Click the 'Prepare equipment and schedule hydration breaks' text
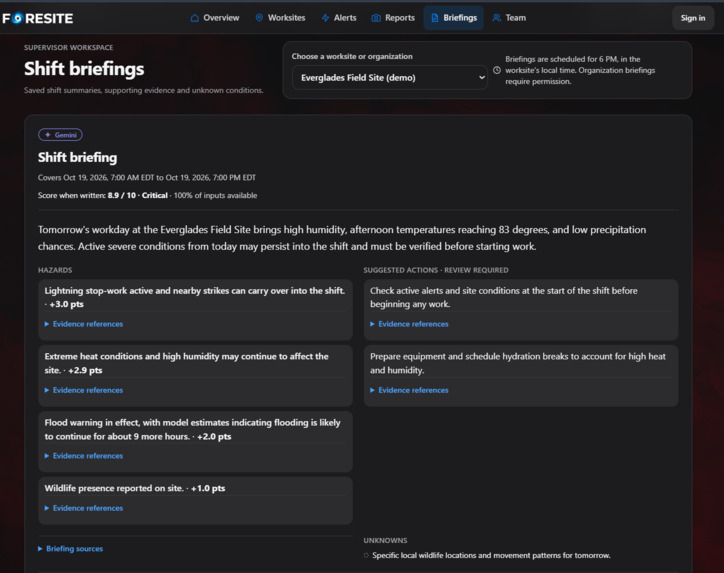The height and width of the screenshot is (573, 724). point(518,363)
